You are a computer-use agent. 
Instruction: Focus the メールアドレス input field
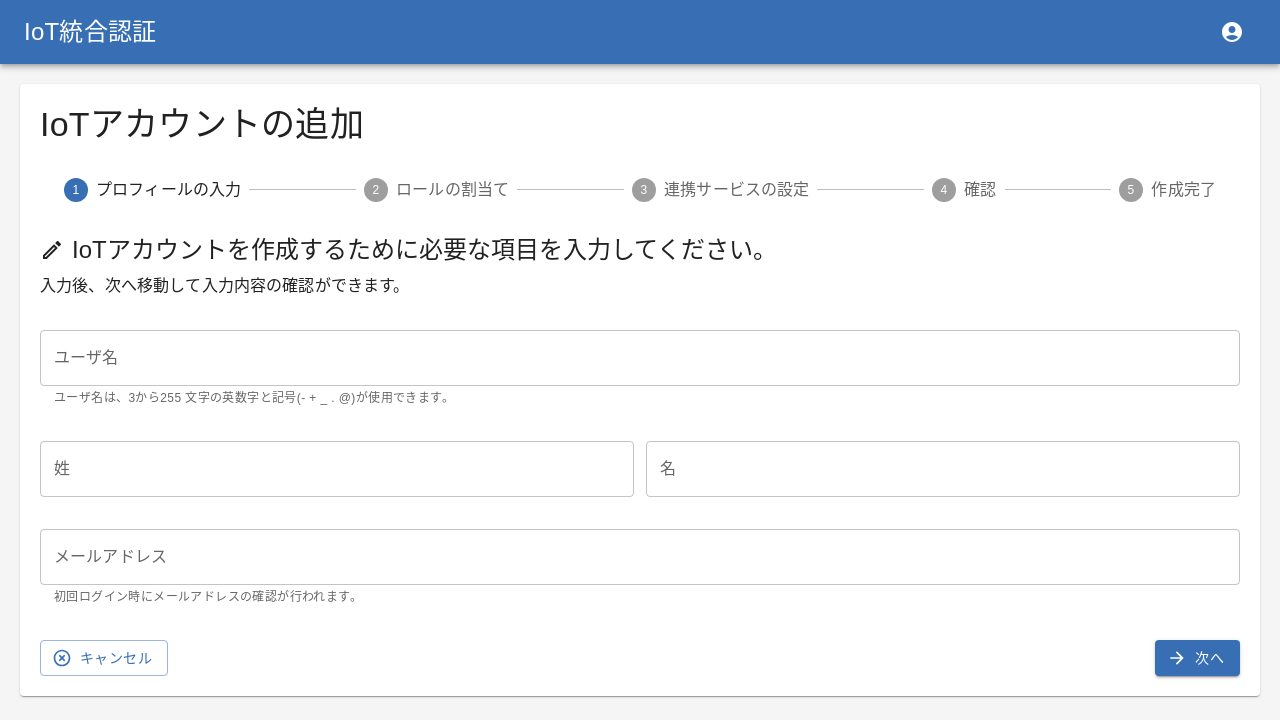640,557
